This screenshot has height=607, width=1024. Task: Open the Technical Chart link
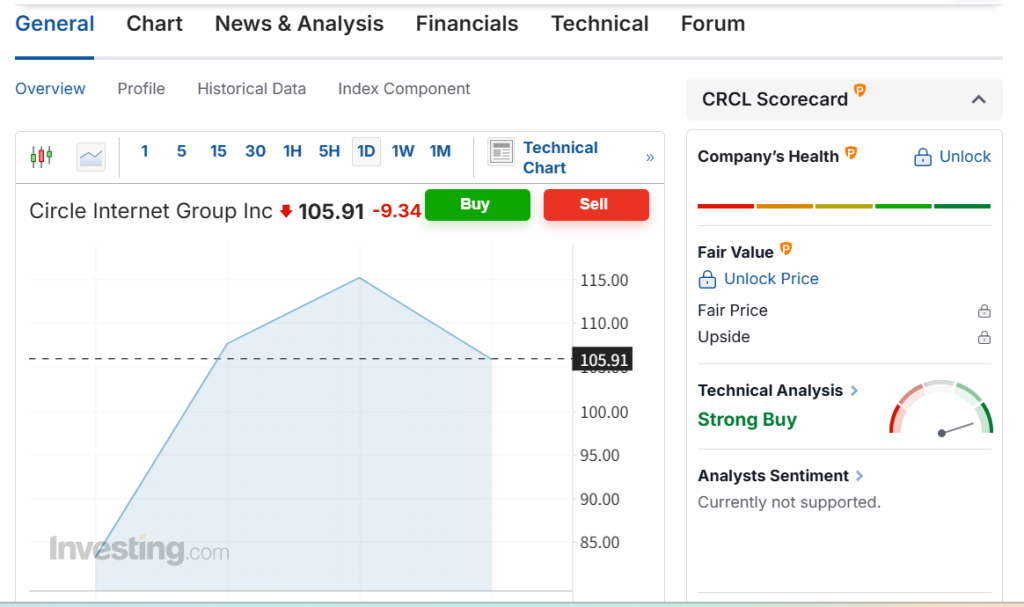(x=560, y=157)
